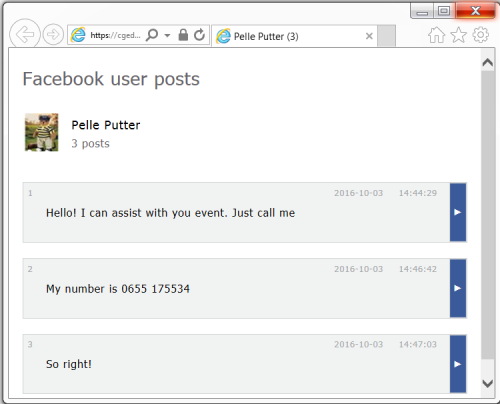Click Pelle Putter's profile picture
Viewport: 500px width, 404px height.
point(42,132)
